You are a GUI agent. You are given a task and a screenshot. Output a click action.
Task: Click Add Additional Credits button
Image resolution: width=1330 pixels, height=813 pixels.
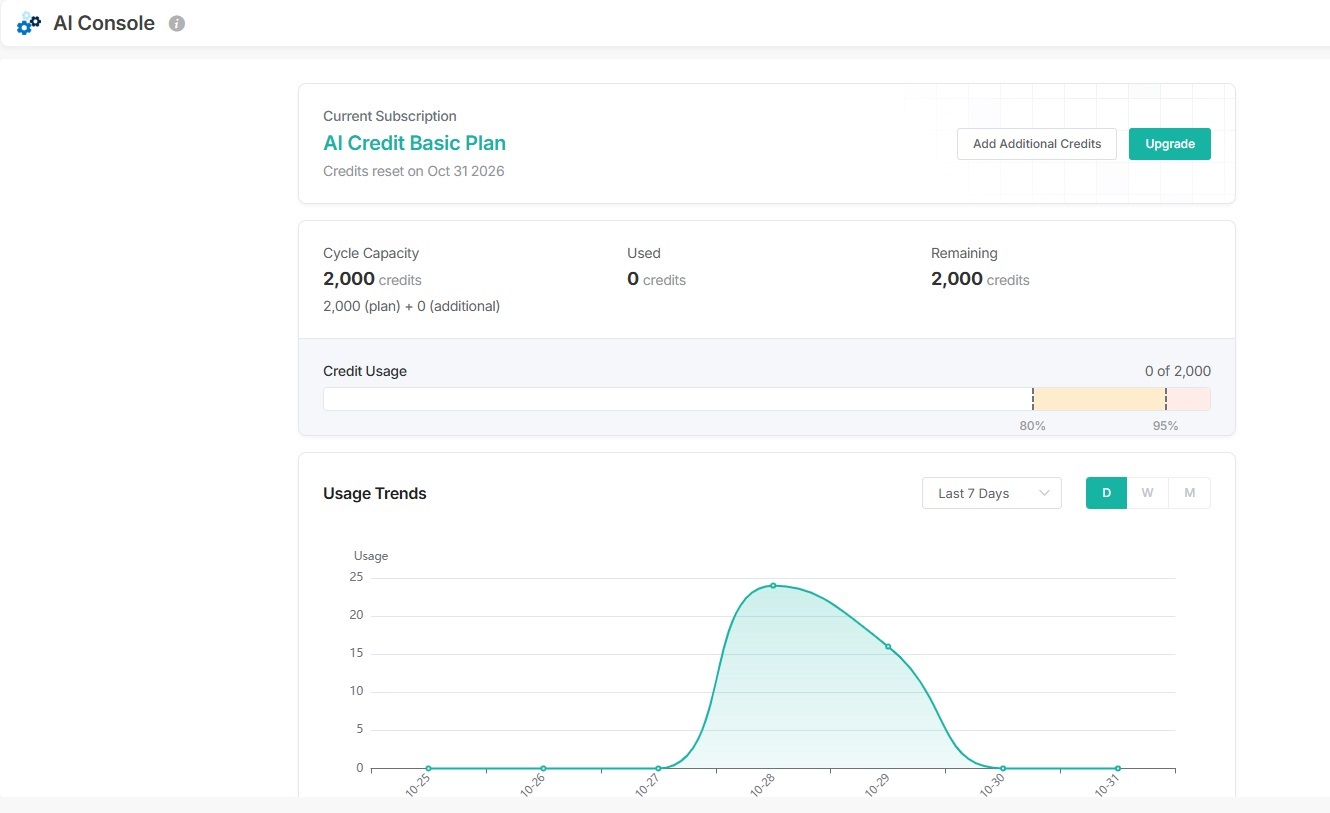[x=1036, y=144]
